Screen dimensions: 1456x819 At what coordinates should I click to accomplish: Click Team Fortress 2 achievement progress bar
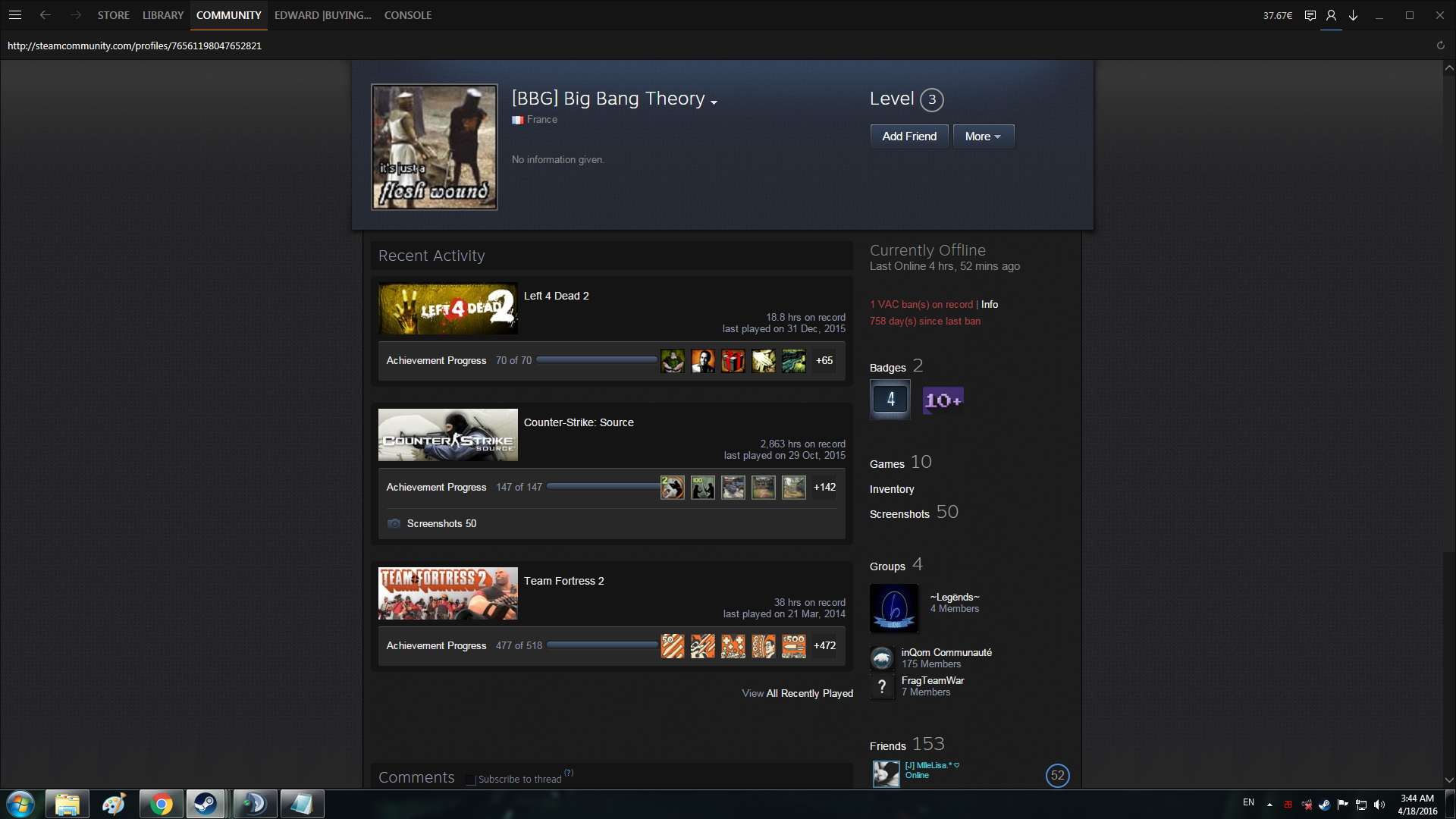(x=602, y=645)
